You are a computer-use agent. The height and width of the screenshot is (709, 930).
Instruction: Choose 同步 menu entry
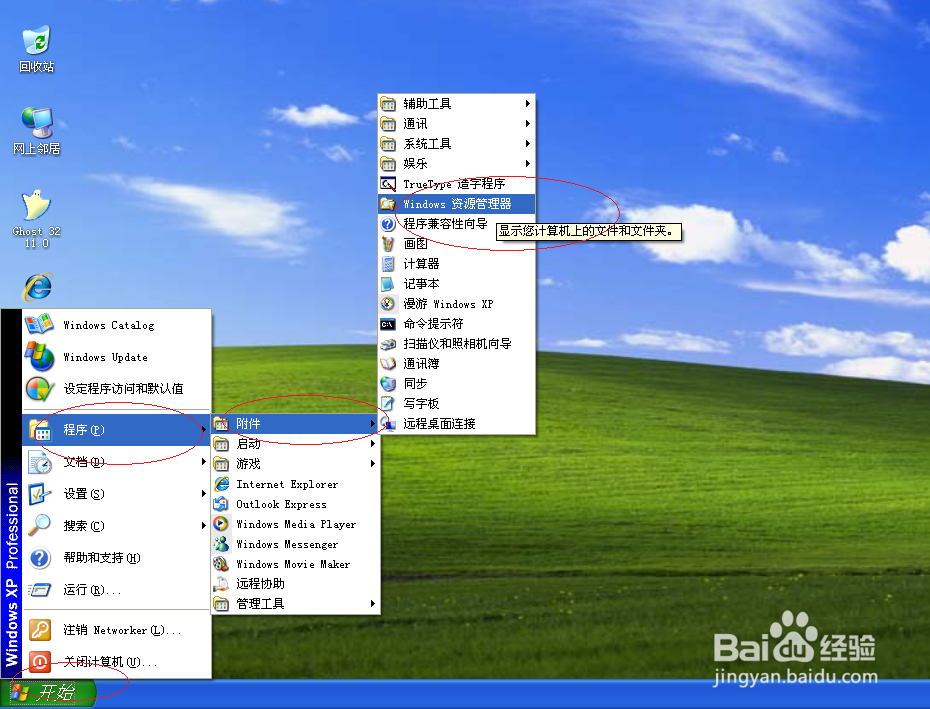(456, 383)
